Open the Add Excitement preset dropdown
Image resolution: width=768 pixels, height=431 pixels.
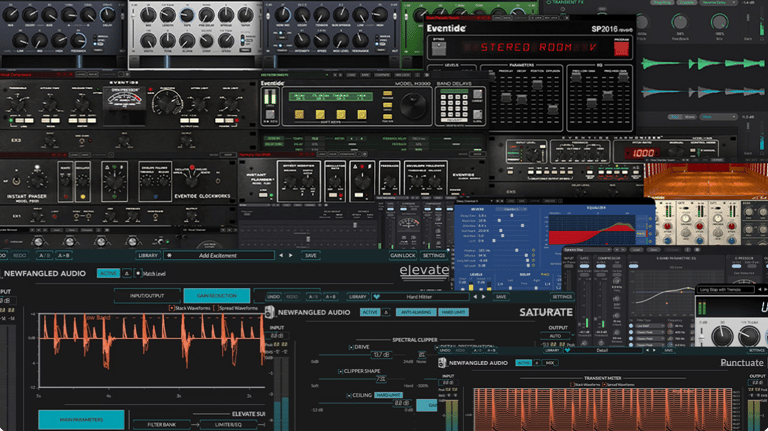tap(219, 255)
